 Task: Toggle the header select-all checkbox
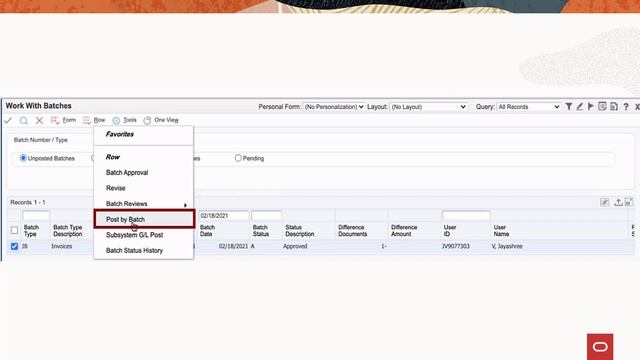point(14,231)
